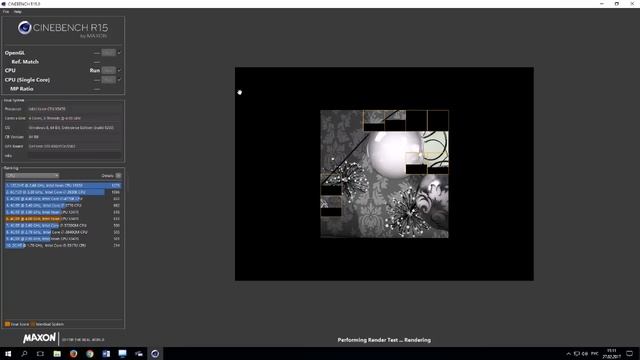Select ranking entry 10 Core i5-3317U

pos(63,245)
